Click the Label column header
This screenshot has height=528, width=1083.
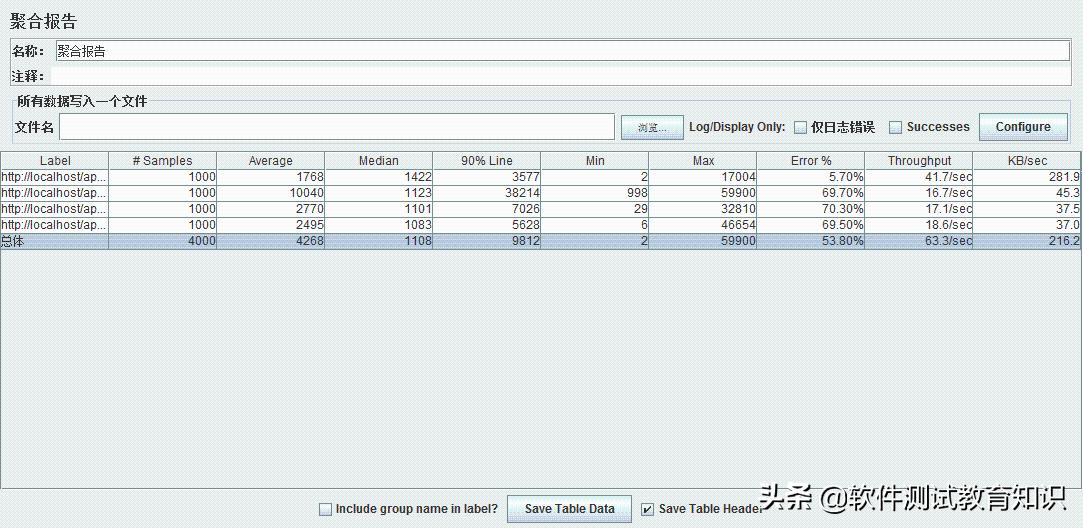(x=55, y=161)
